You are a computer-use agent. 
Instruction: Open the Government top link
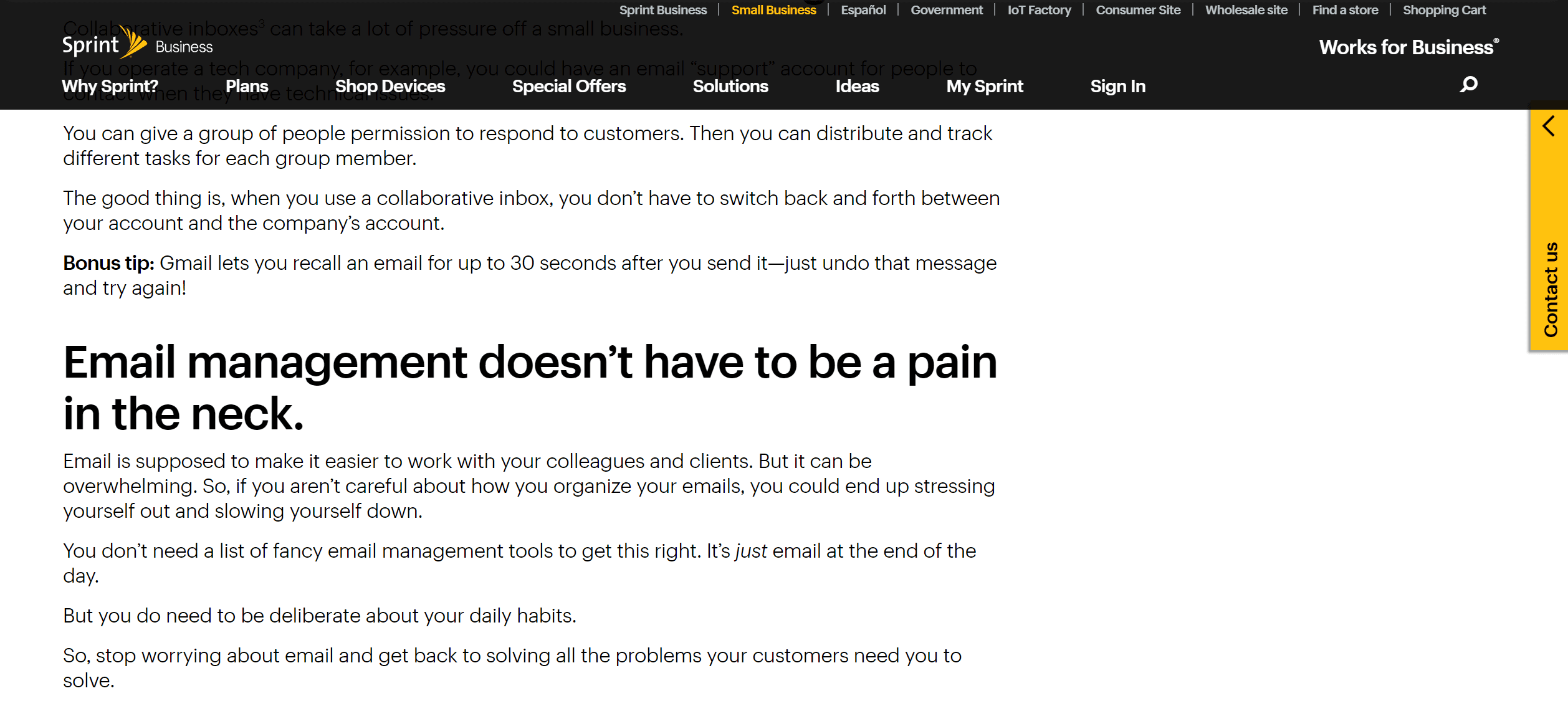[x=946, y=10]
